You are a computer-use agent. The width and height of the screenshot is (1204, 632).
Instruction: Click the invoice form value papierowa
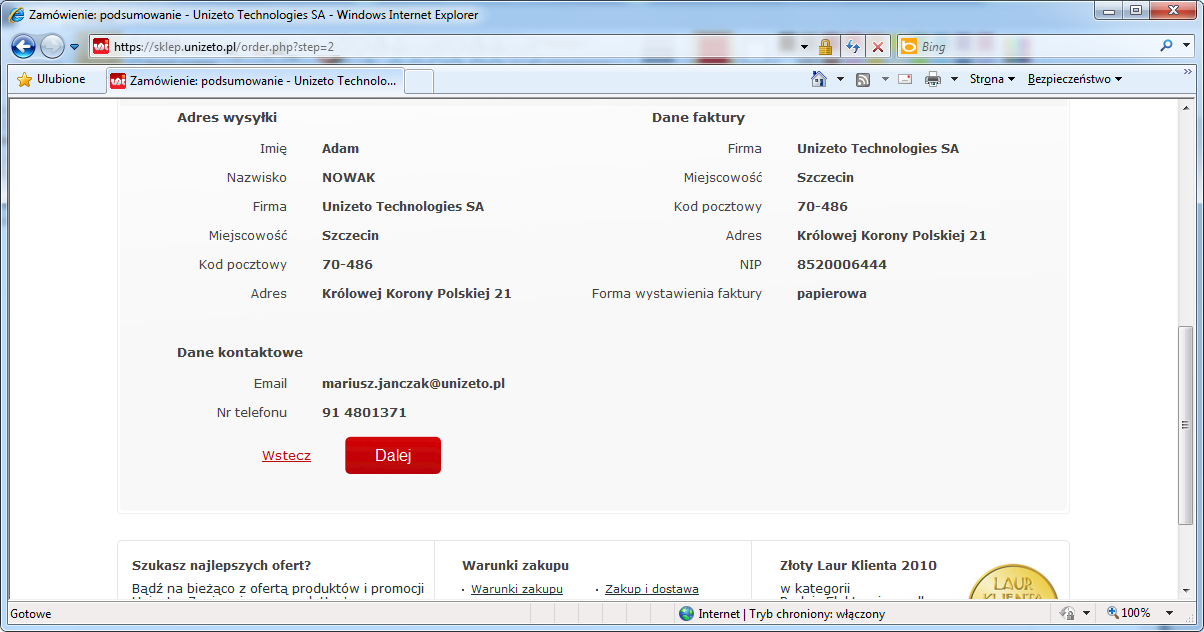click(x=832, y=294)
